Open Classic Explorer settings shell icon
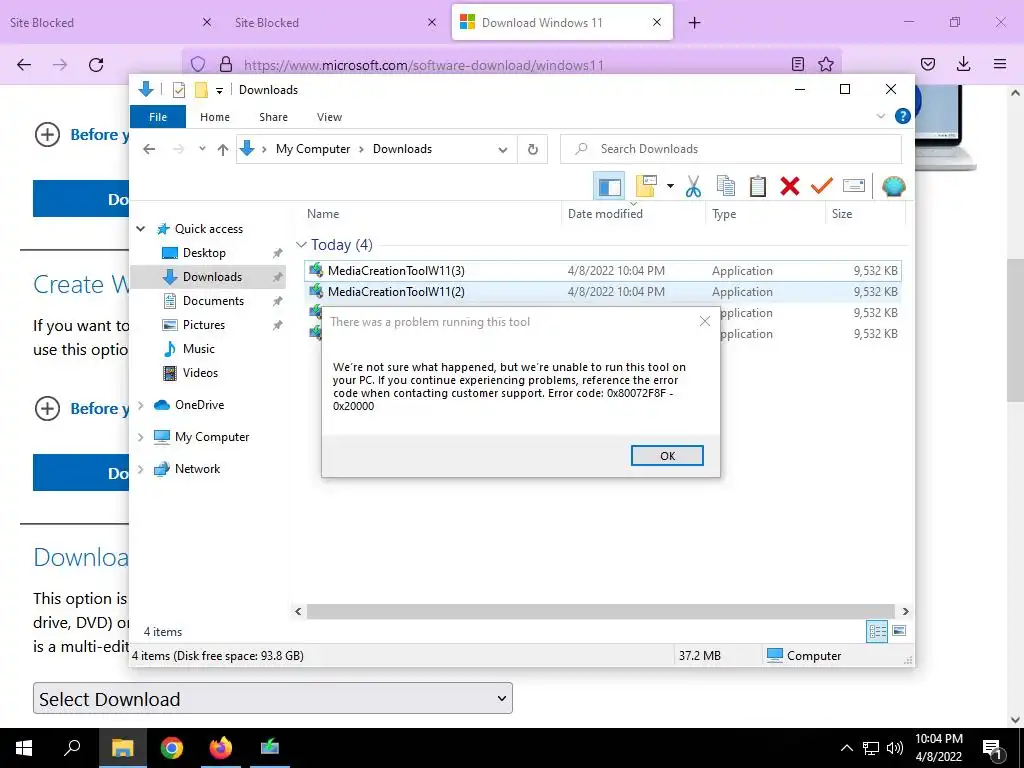Viewport: 1024px width, 768px height. coord(893,187)
